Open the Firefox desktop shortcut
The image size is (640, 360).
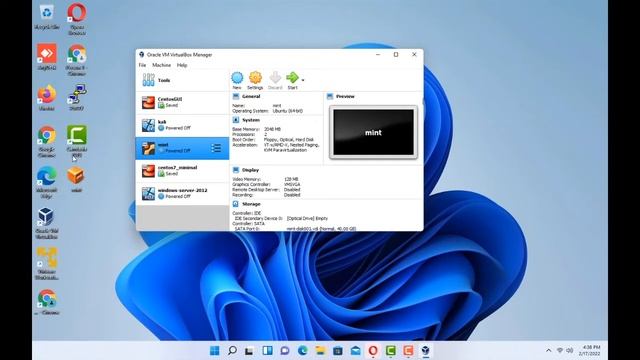pos(47,98)
